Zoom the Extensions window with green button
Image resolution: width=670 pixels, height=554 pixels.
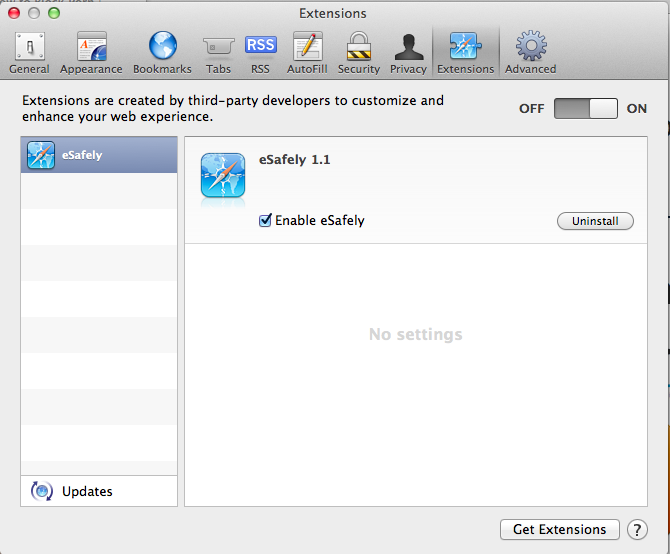pyautogui.click(x=54, y=13)
